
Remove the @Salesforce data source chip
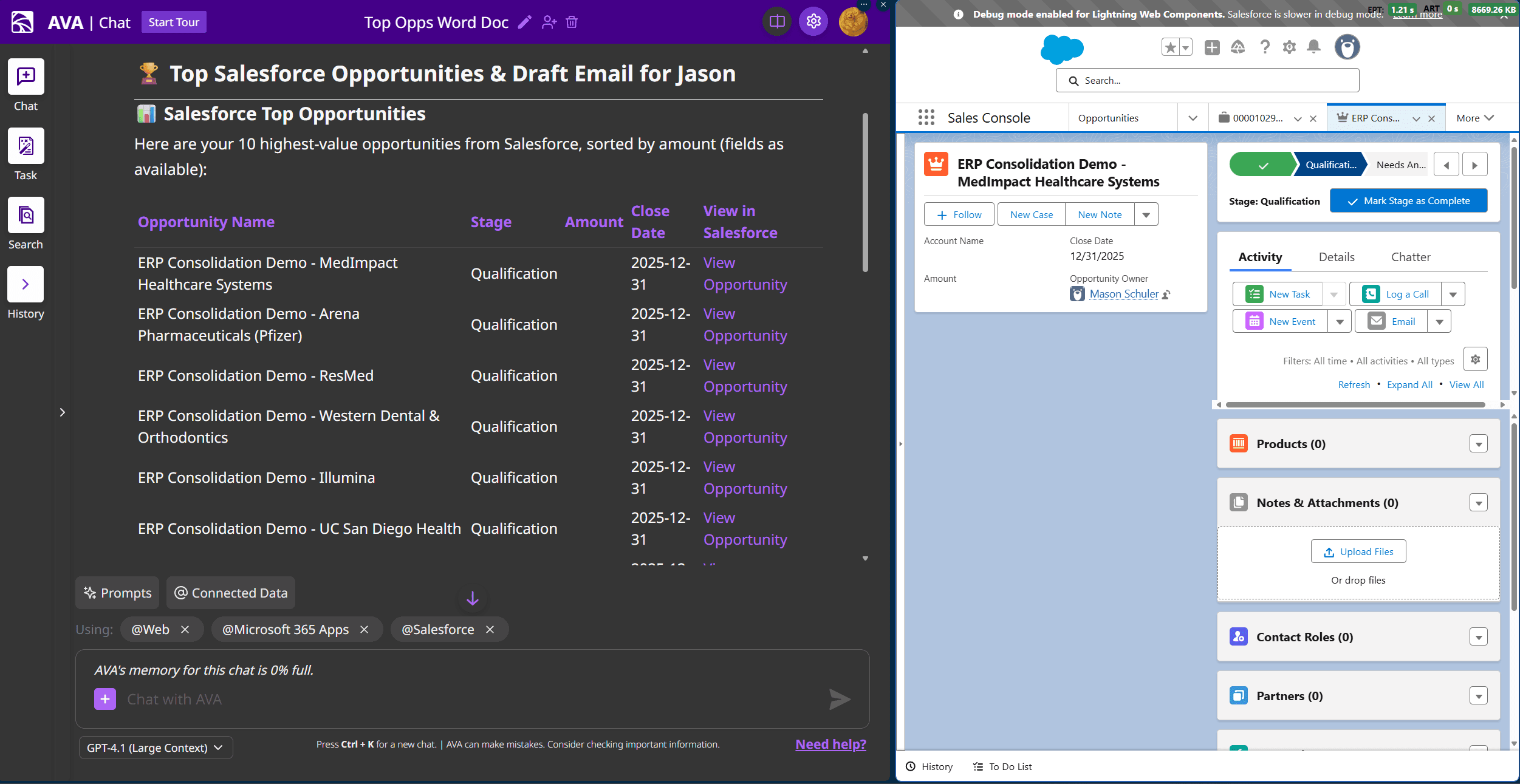point(490,630)
